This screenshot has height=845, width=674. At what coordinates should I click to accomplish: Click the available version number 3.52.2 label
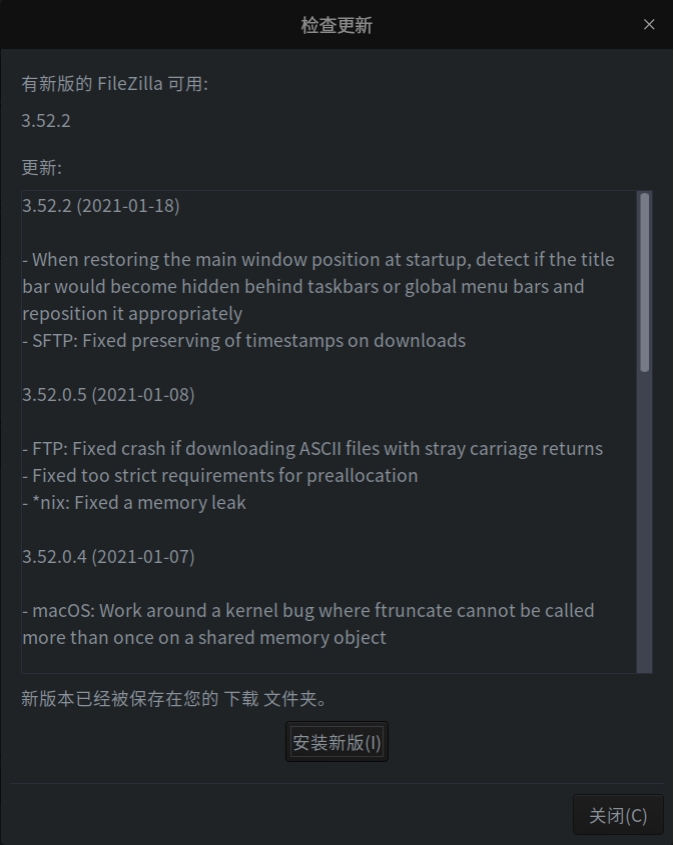[x=46, y=121]
